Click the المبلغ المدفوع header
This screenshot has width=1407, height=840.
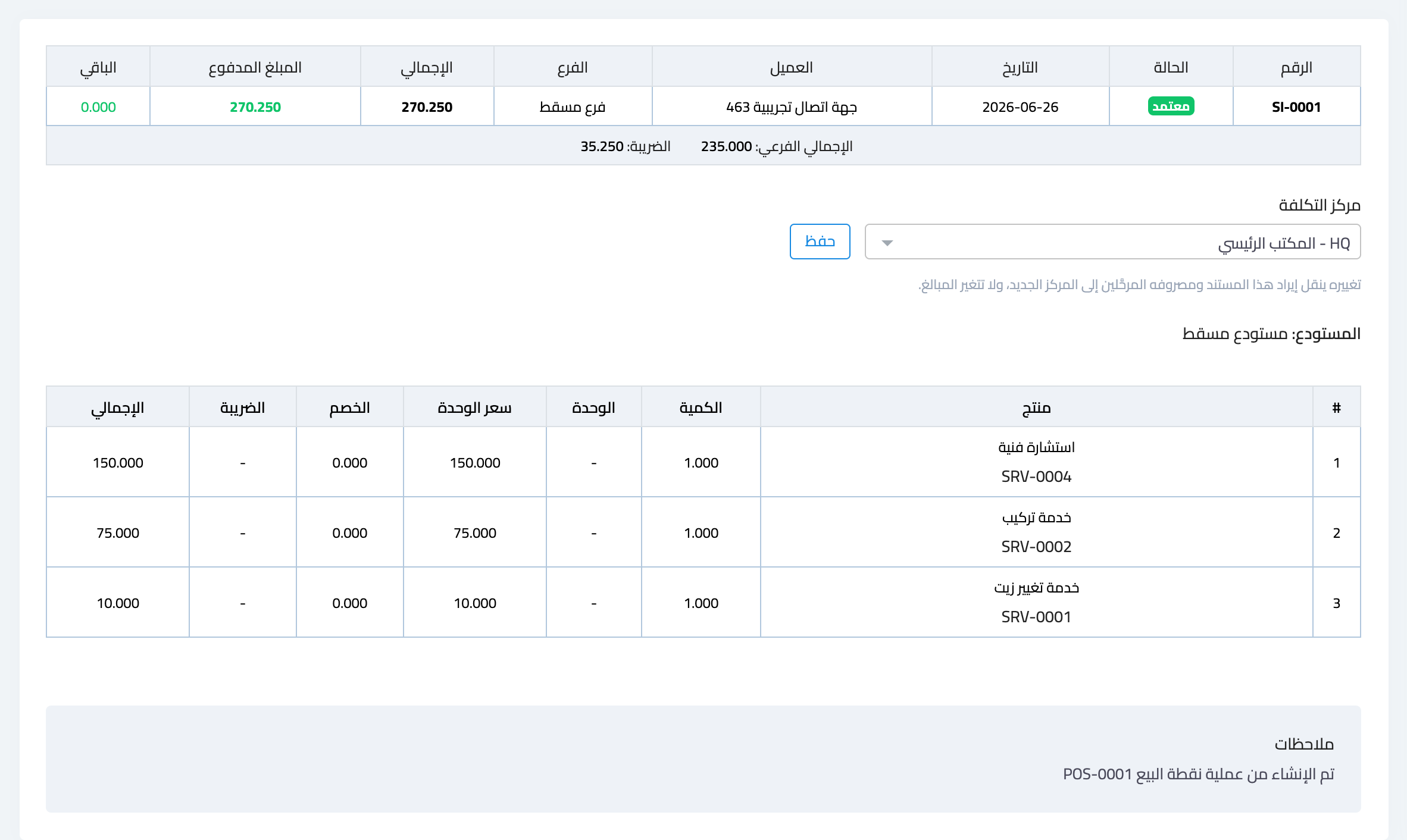(x=255, y=67)
